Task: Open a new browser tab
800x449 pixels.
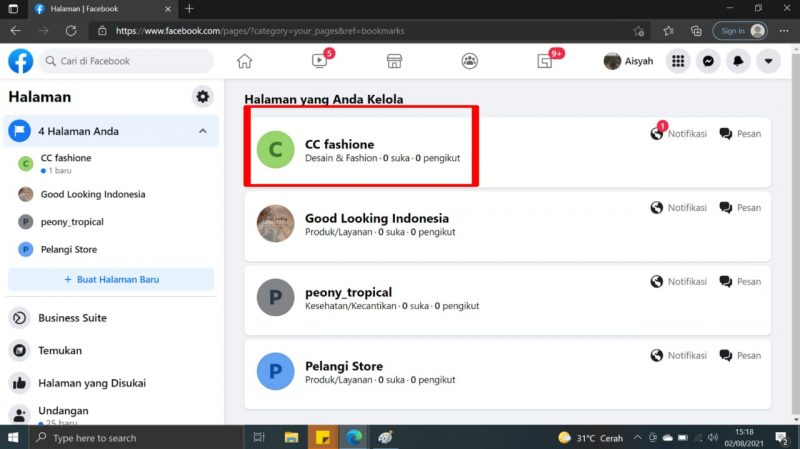Action: click(189, 9)
